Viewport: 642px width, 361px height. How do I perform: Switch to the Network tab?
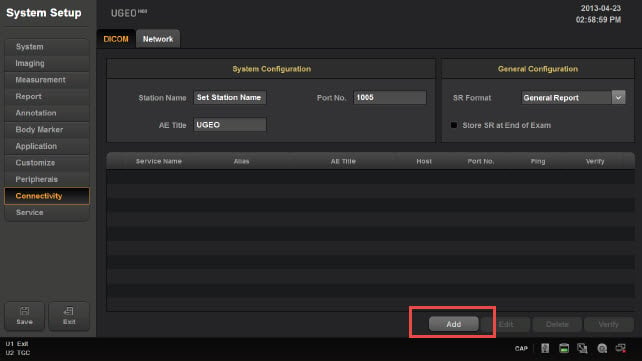click(158, 39)
